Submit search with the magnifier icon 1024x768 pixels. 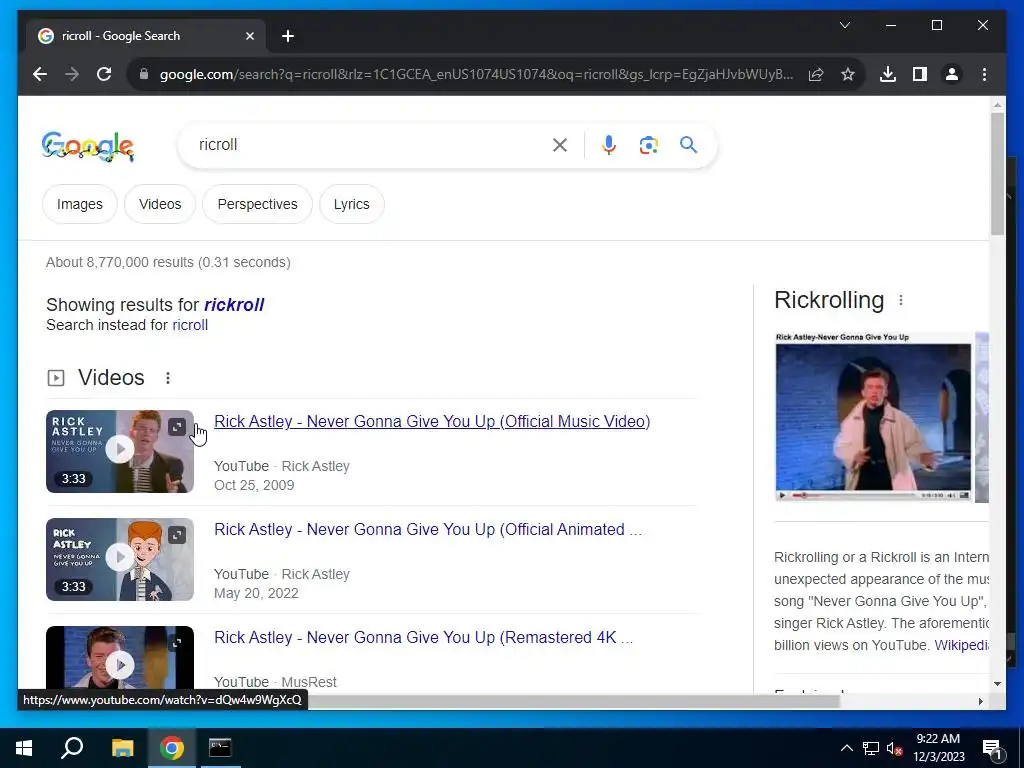[688, 145]
